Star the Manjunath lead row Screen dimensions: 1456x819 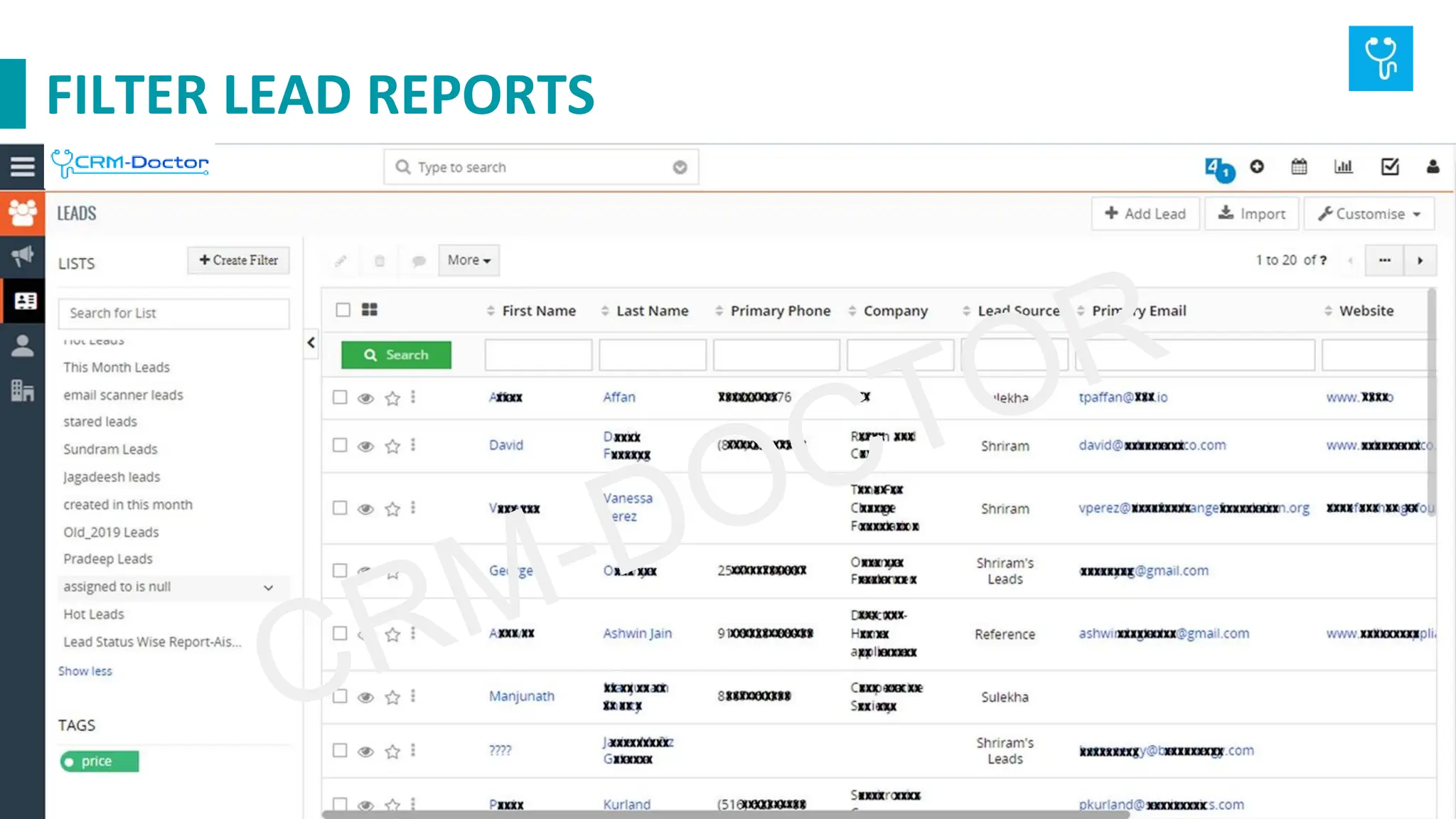click(x=392, y=697)
